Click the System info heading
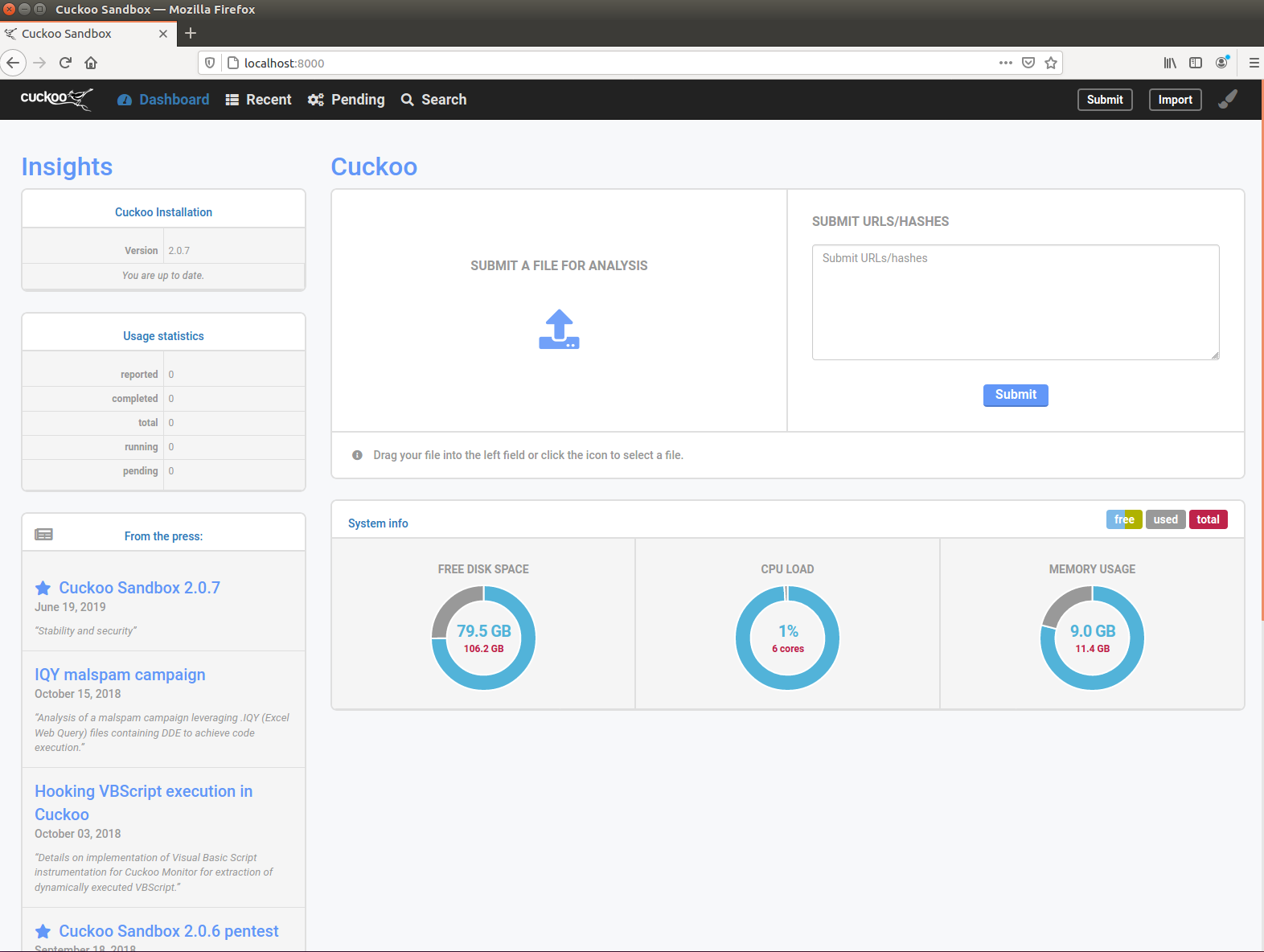Screen dimensions: 1264x952 click(378, 523)
